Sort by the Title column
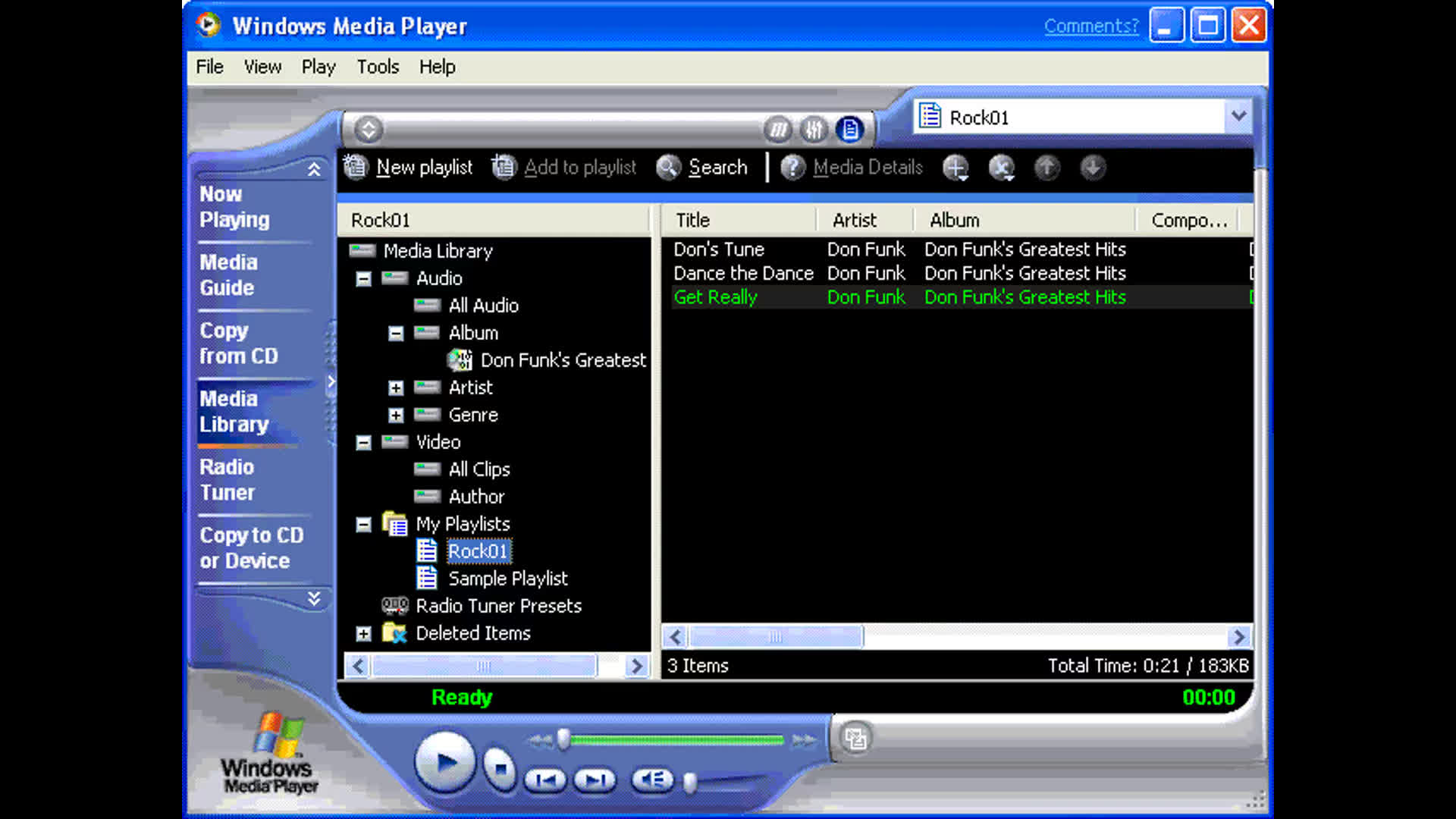Viewport: 1456px width, 819px height. pyautogui.click(x=739, y=220)
